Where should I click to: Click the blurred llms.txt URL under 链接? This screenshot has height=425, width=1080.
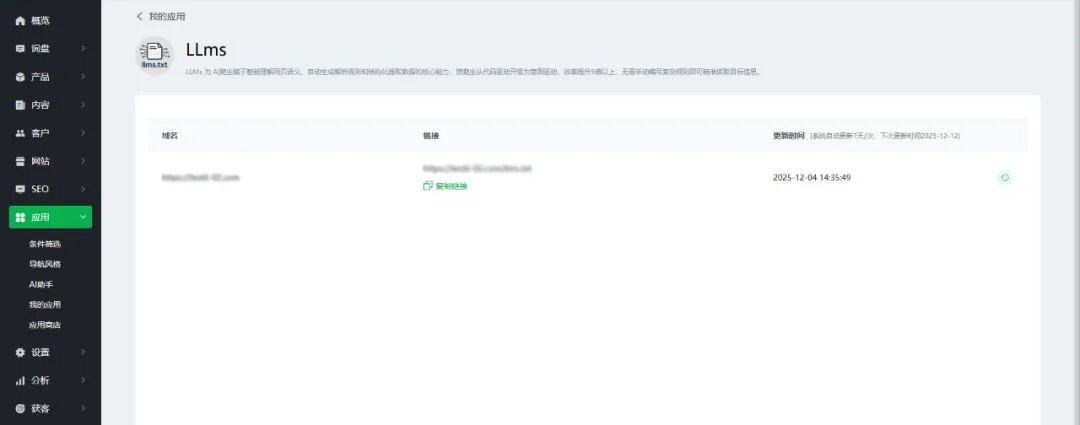477,168
